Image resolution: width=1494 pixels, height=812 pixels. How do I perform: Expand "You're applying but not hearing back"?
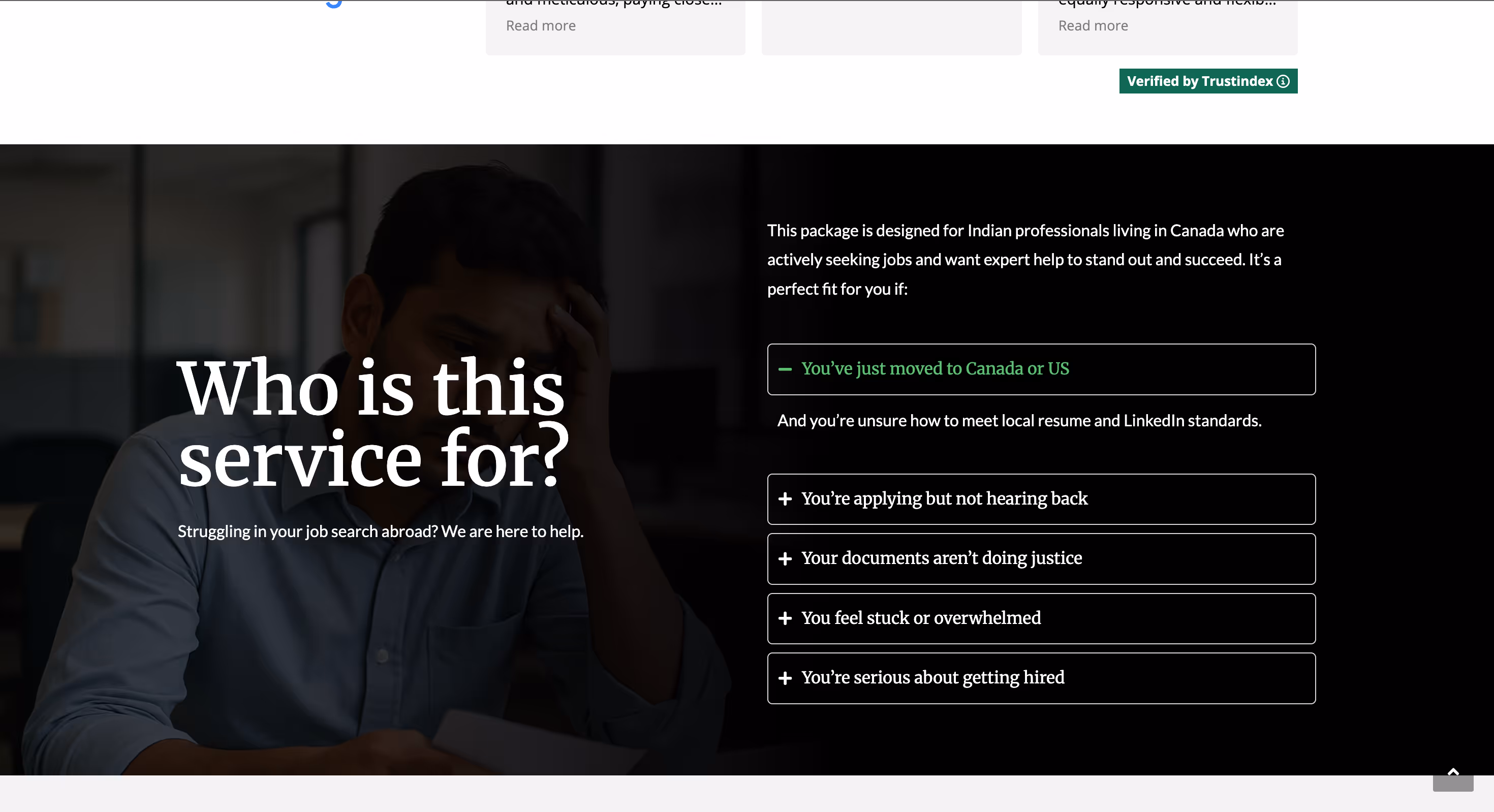pos(1041,499)
